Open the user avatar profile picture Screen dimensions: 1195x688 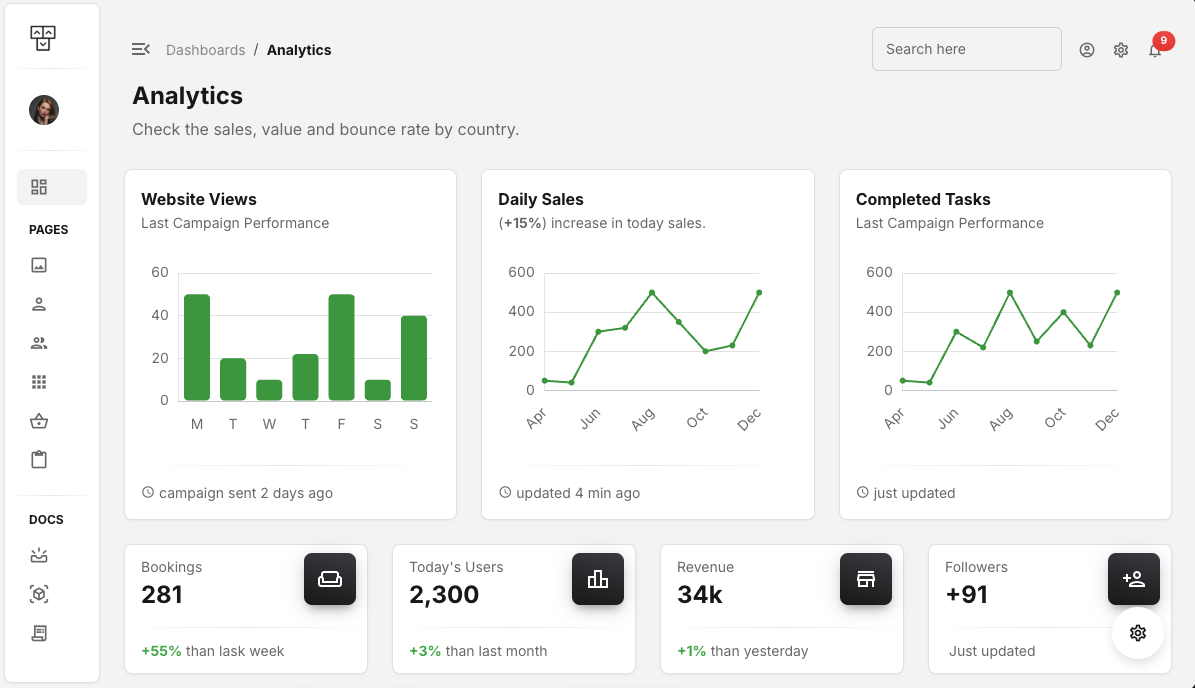point(44,110)
